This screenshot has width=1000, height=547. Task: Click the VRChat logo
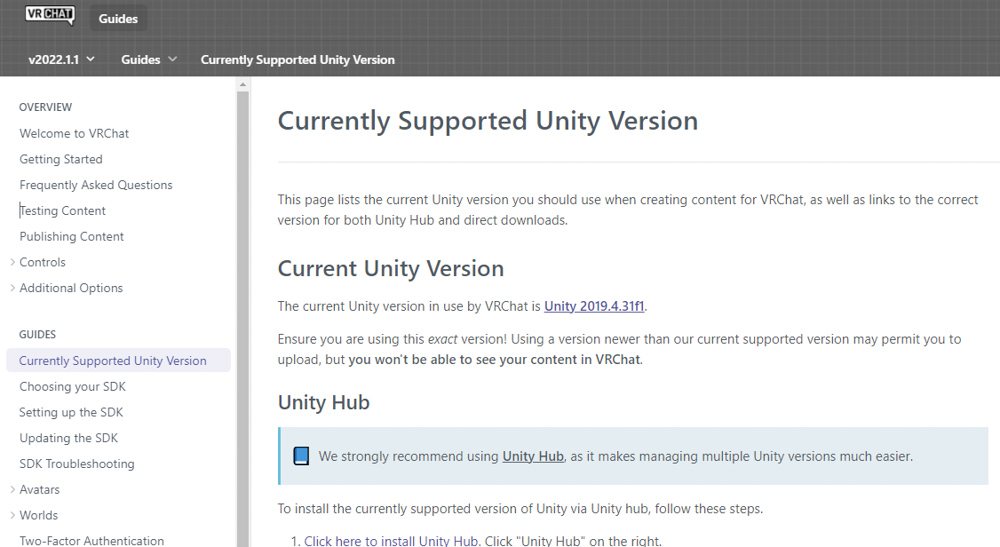click(x=50, y=15)
